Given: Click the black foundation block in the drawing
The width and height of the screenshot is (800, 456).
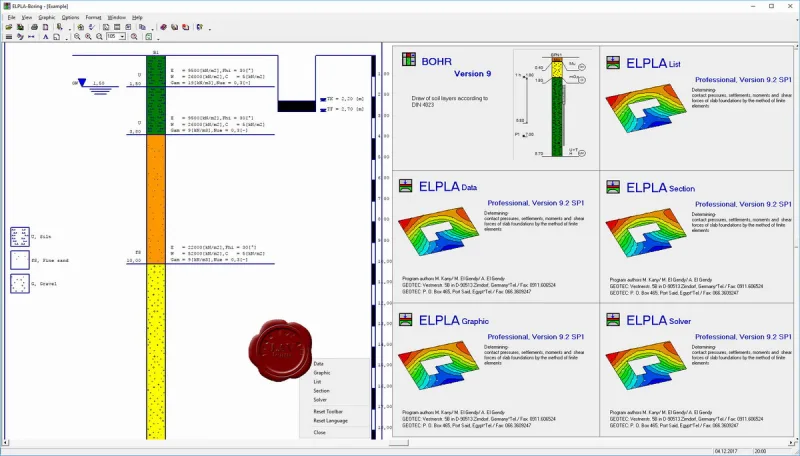Looking at the screenshot, I should point(296,106).
